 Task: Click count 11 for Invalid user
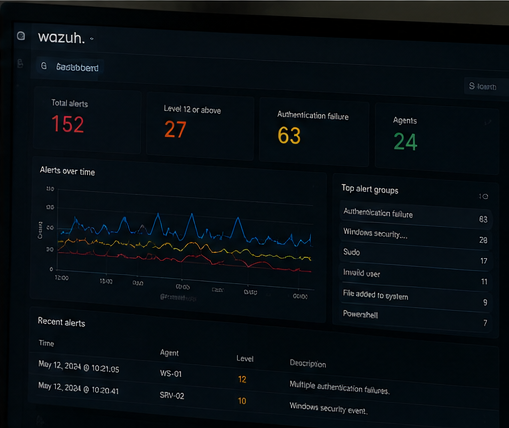pyautogui.click(x=484, y=282)
